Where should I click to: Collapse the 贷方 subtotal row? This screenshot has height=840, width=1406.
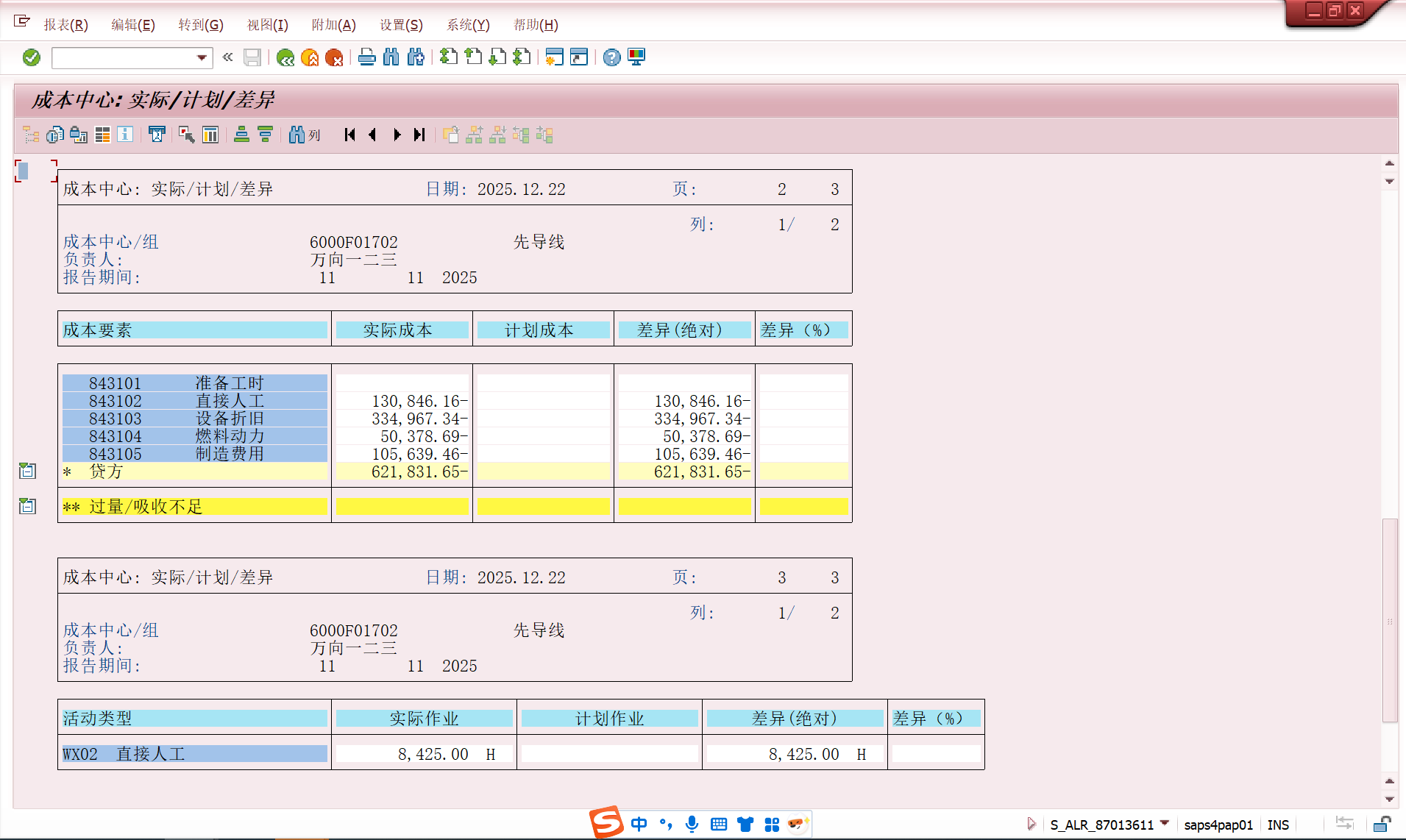[x=27, y=471]
